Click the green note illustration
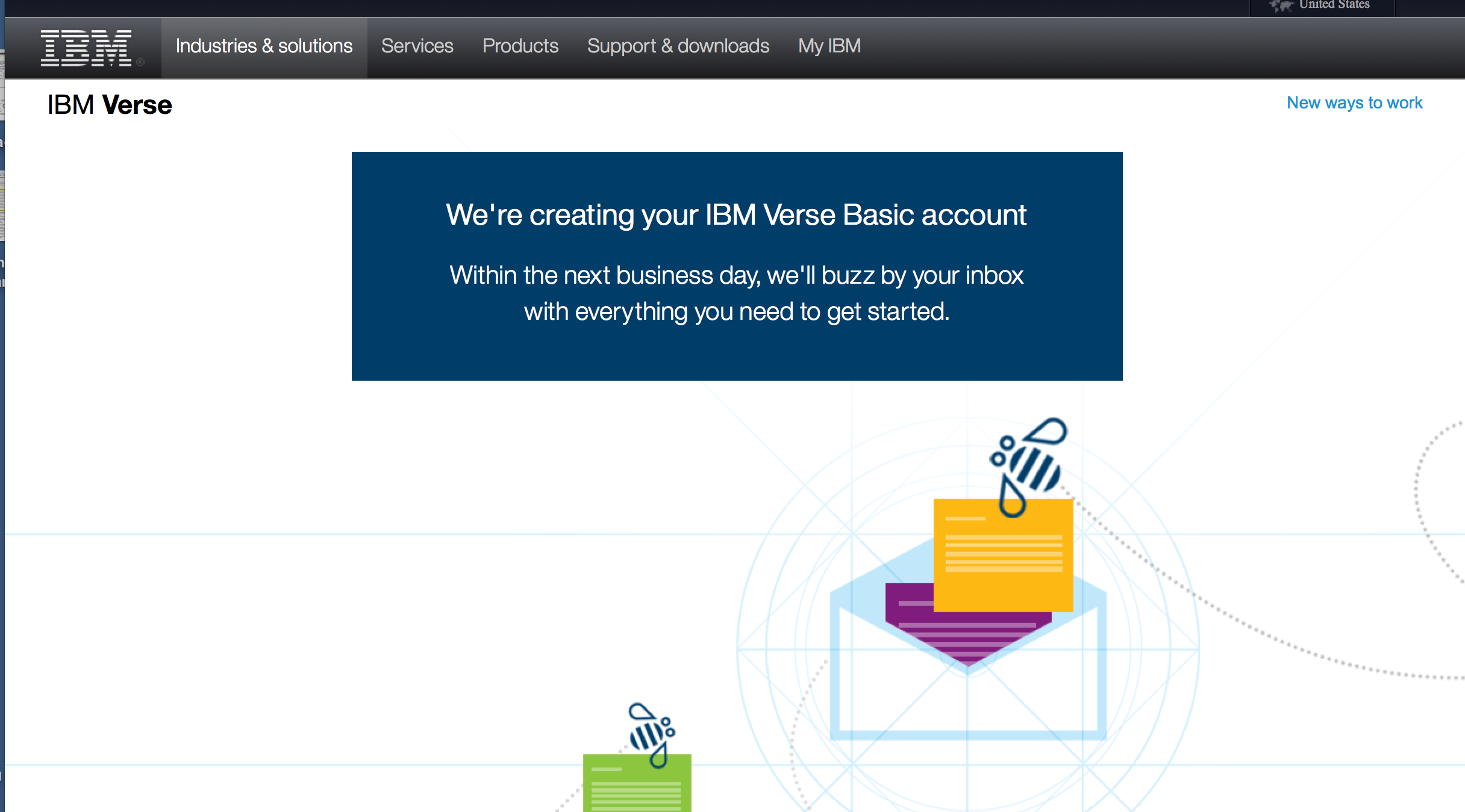Screen dimensions: 1465x812 click(637, 783)
